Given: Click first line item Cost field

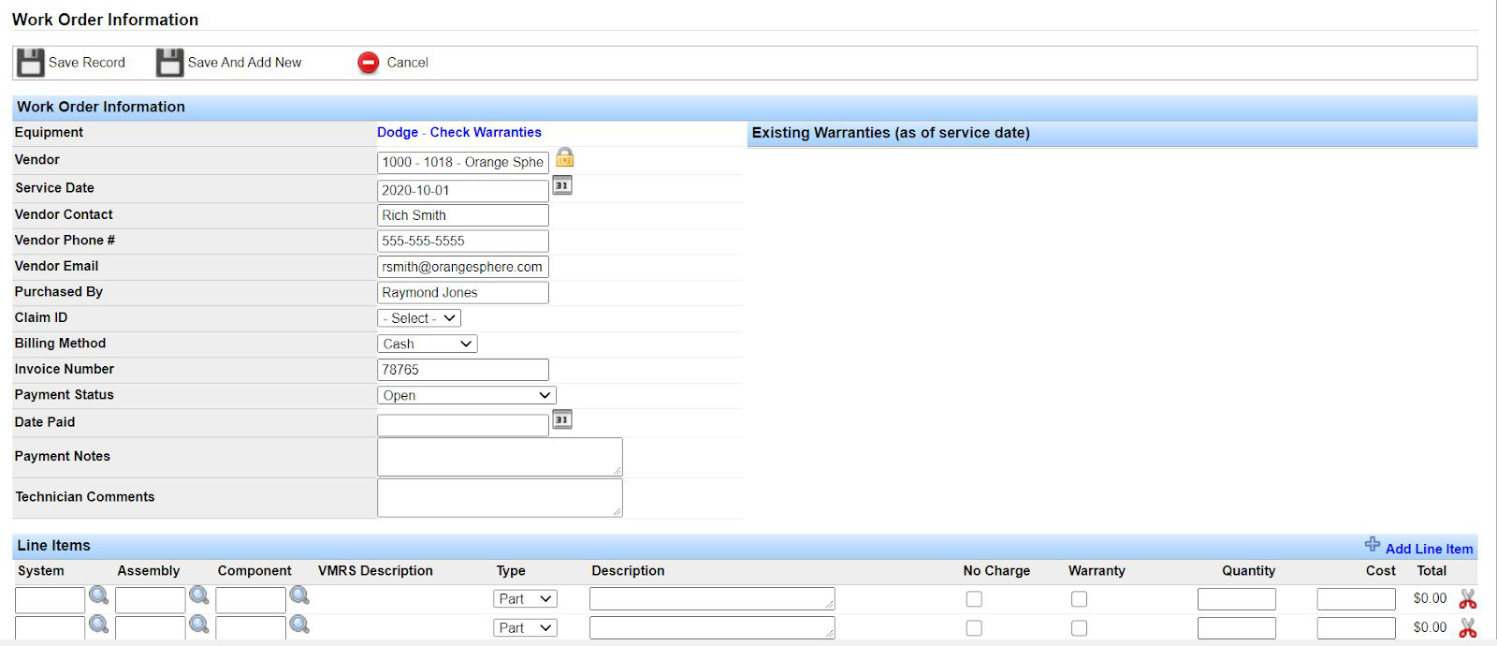Looking at the screenshot, I should (1356, 600).
